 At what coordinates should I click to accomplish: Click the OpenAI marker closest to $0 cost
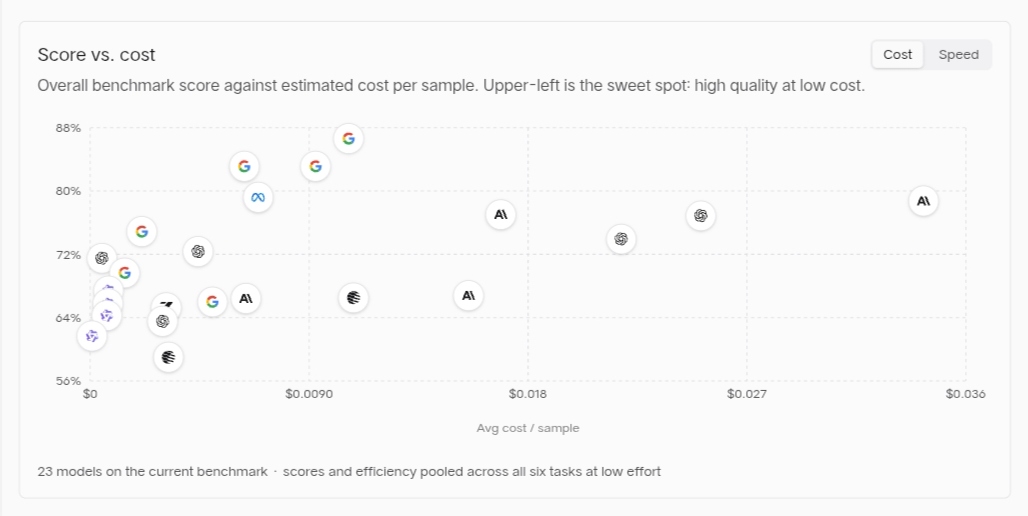[102, 258]
